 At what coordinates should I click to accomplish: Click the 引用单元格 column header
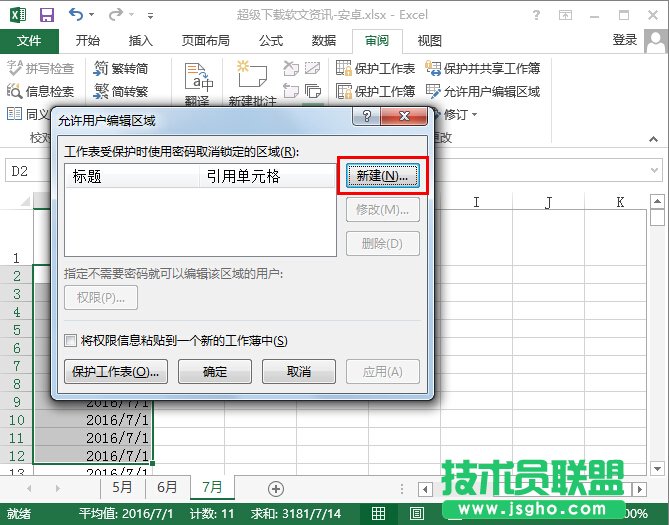click(x=243, y=176)
